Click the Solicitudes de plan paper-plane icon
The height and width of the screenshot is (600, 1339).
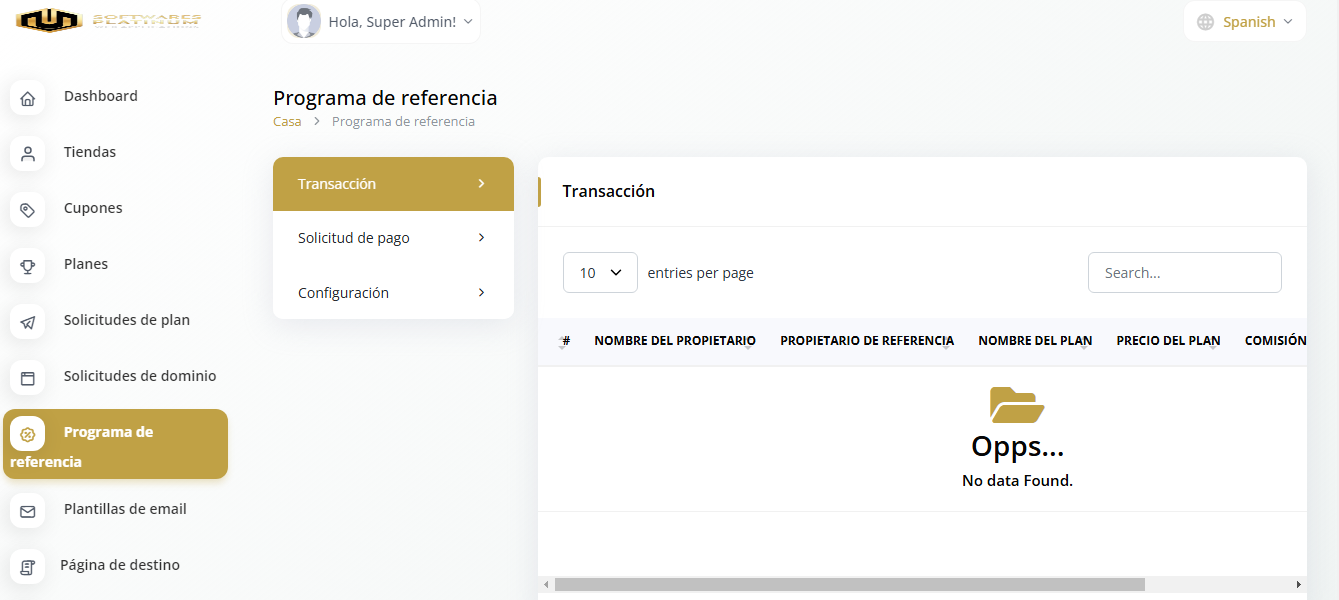pyautogui.click(x=28, y=322)
